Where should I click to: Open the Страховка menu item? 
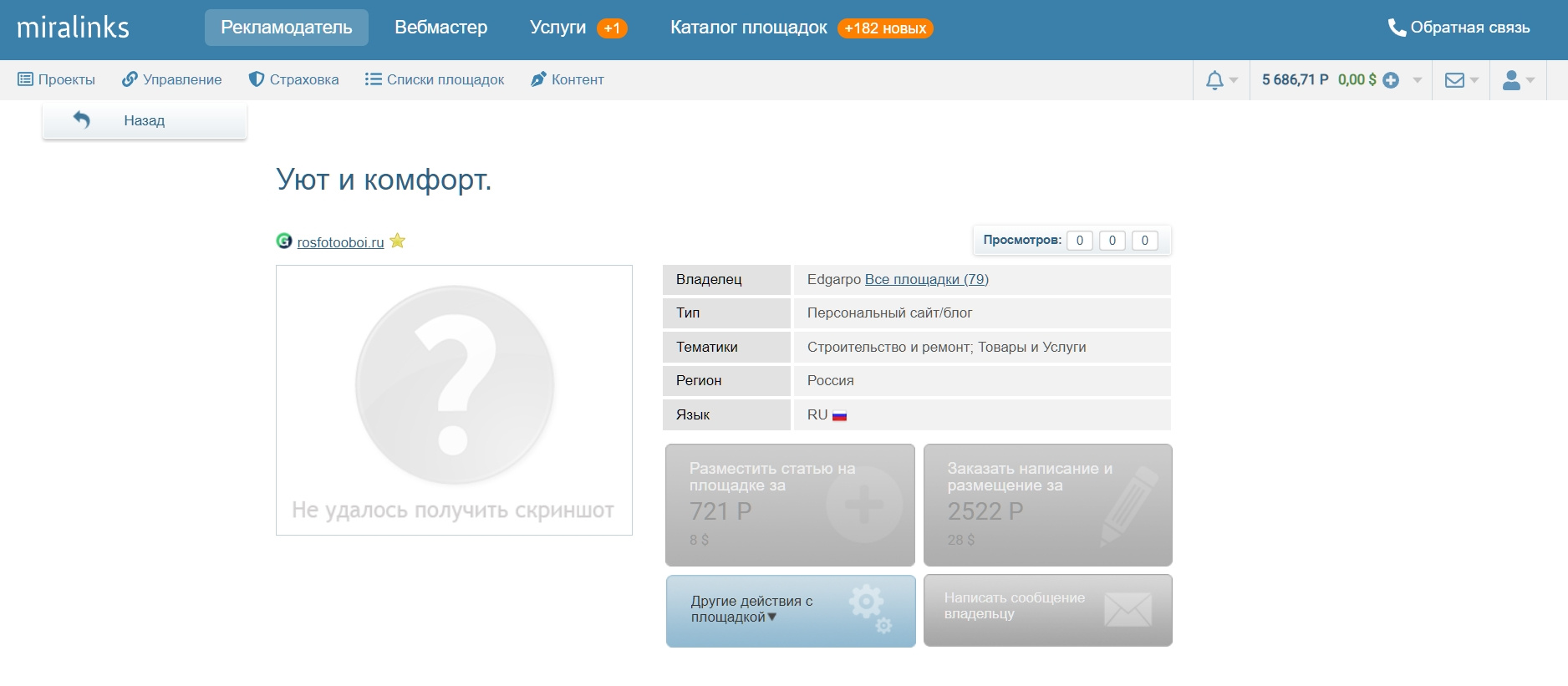293,79
